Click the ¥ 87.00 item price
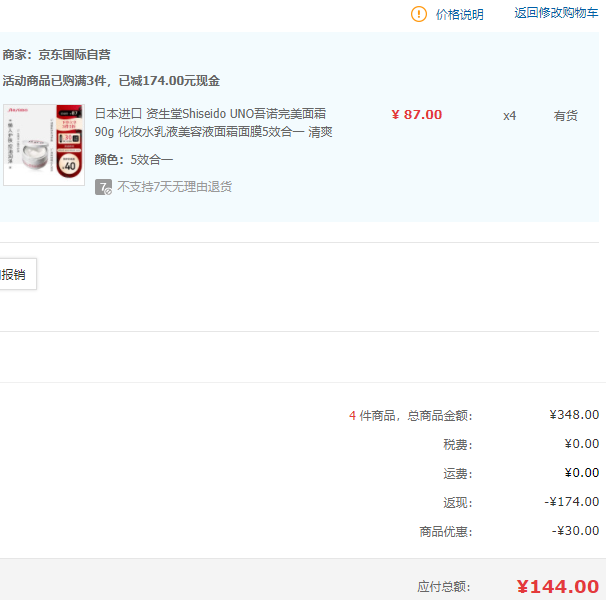The image size is (606, 600). [x=417, y=115]
